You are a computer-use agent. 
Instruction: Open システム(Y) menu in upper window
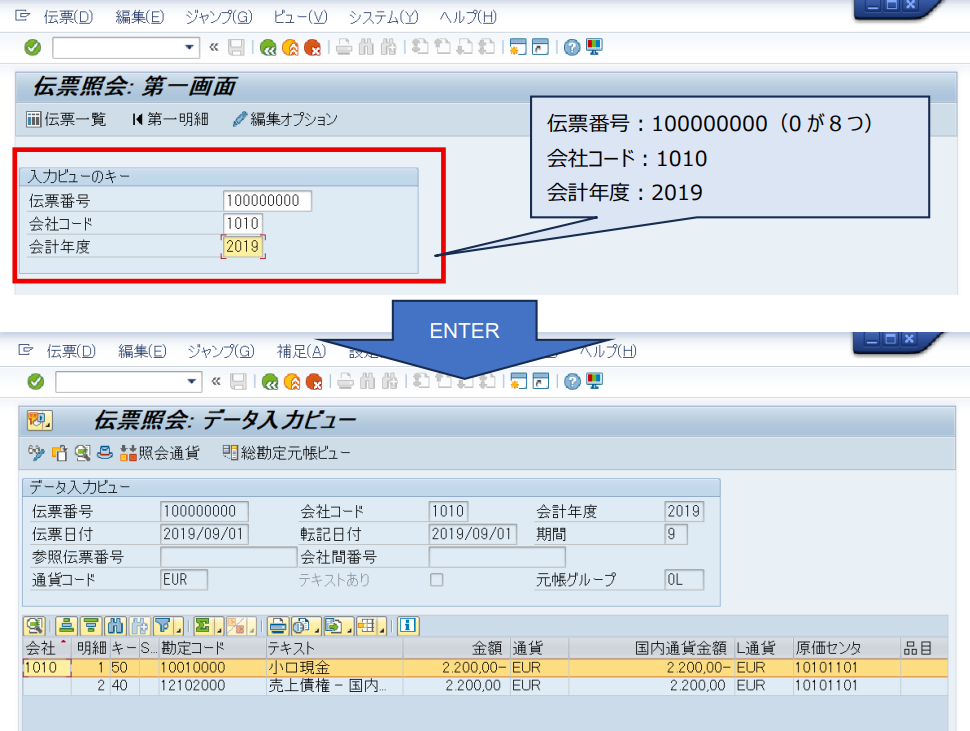pyautogui.click(x=383, y=17)
